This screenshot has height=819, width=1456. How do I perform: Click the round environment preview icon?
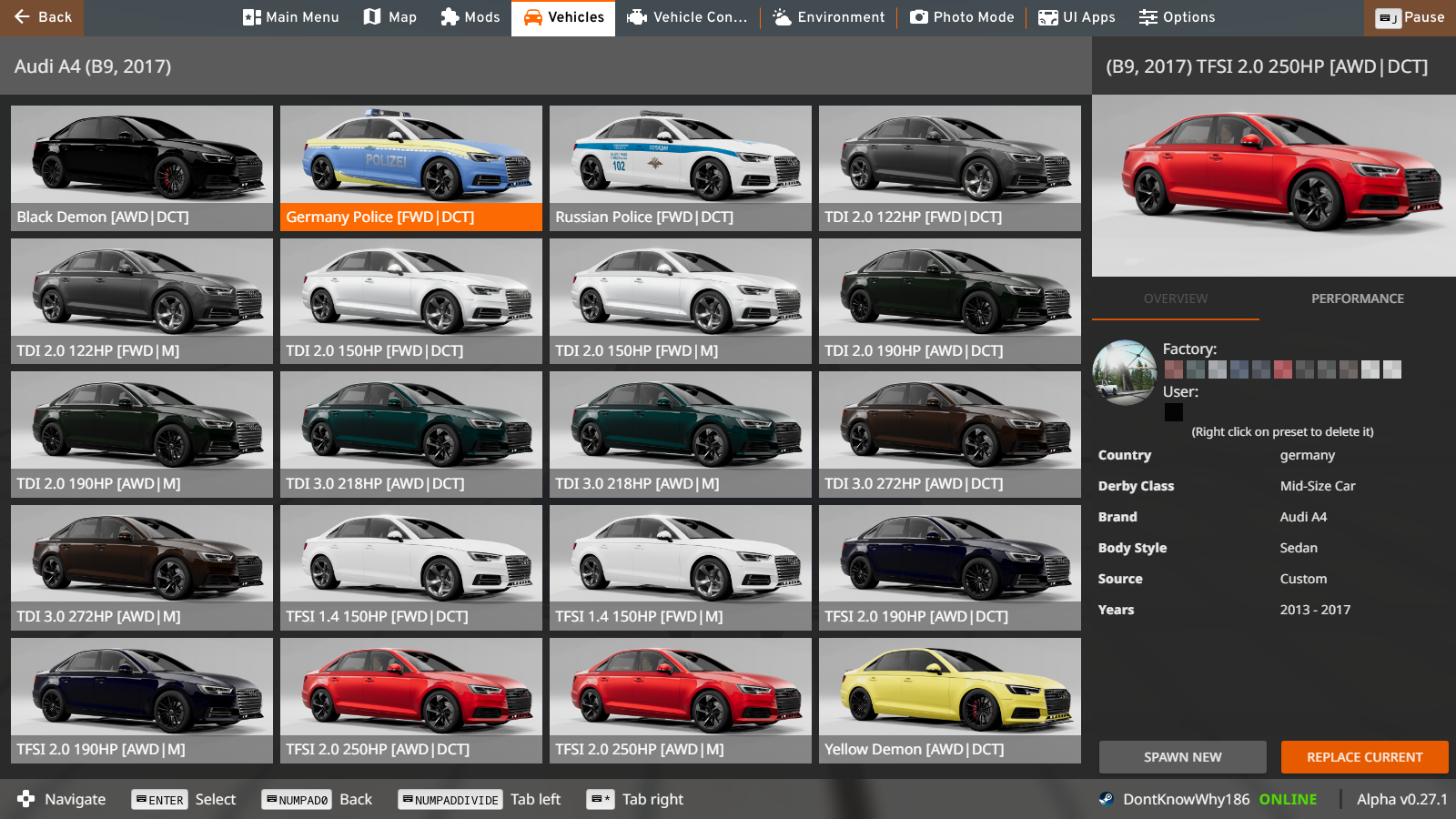click(x=1125, y=372)
